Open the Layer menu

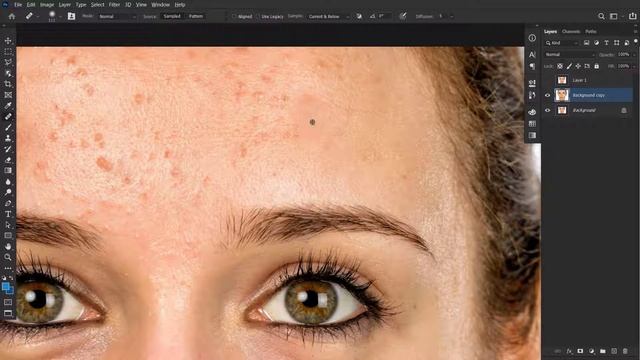pos(64,5)
